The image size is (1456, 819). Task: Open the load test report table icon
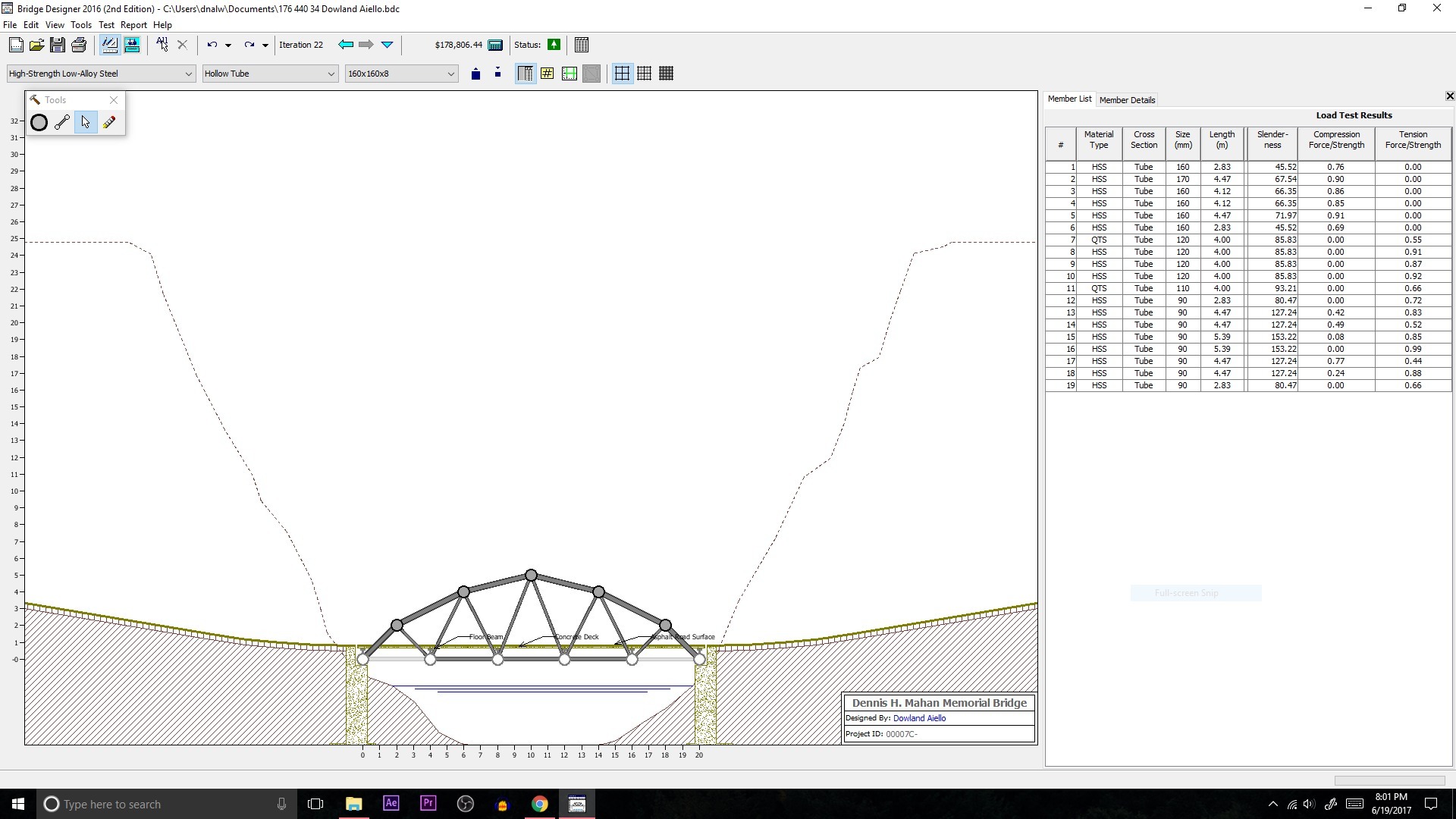582,45
